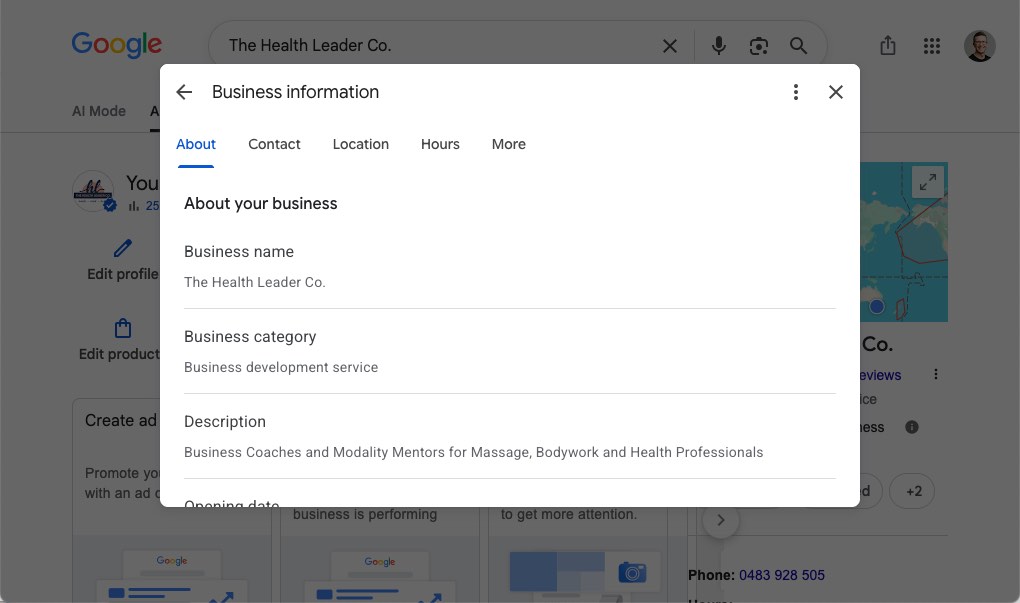Viewport: 1020px width, 603px height.
Task: Click the Edit profile pencil icon
Action: (x=123, y=248)
